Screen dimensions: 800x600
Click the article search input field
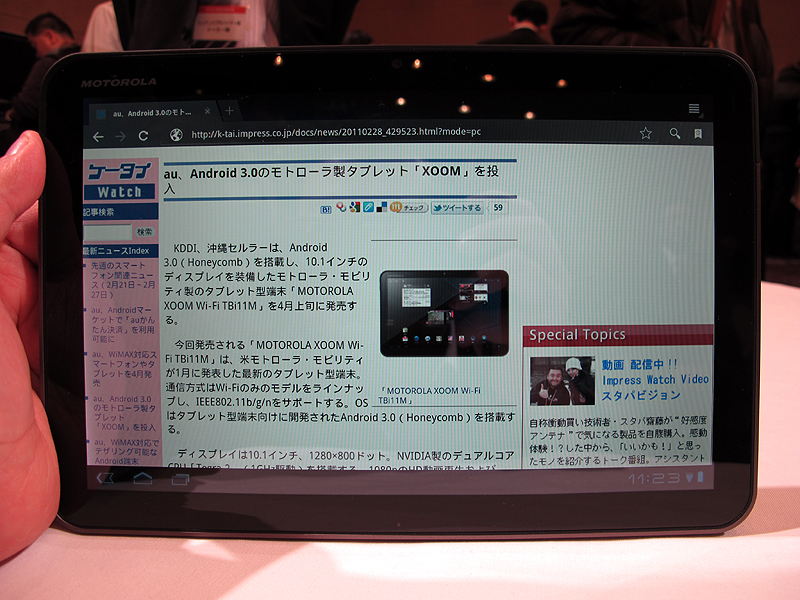pos(108,232)
